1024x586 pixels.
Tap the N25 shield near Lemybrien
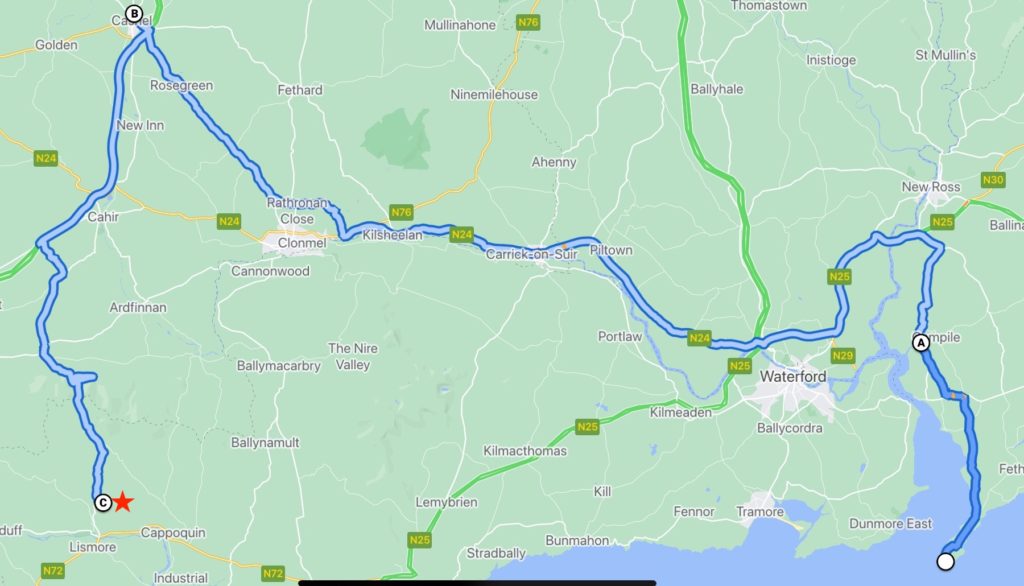tap(419, 540)
